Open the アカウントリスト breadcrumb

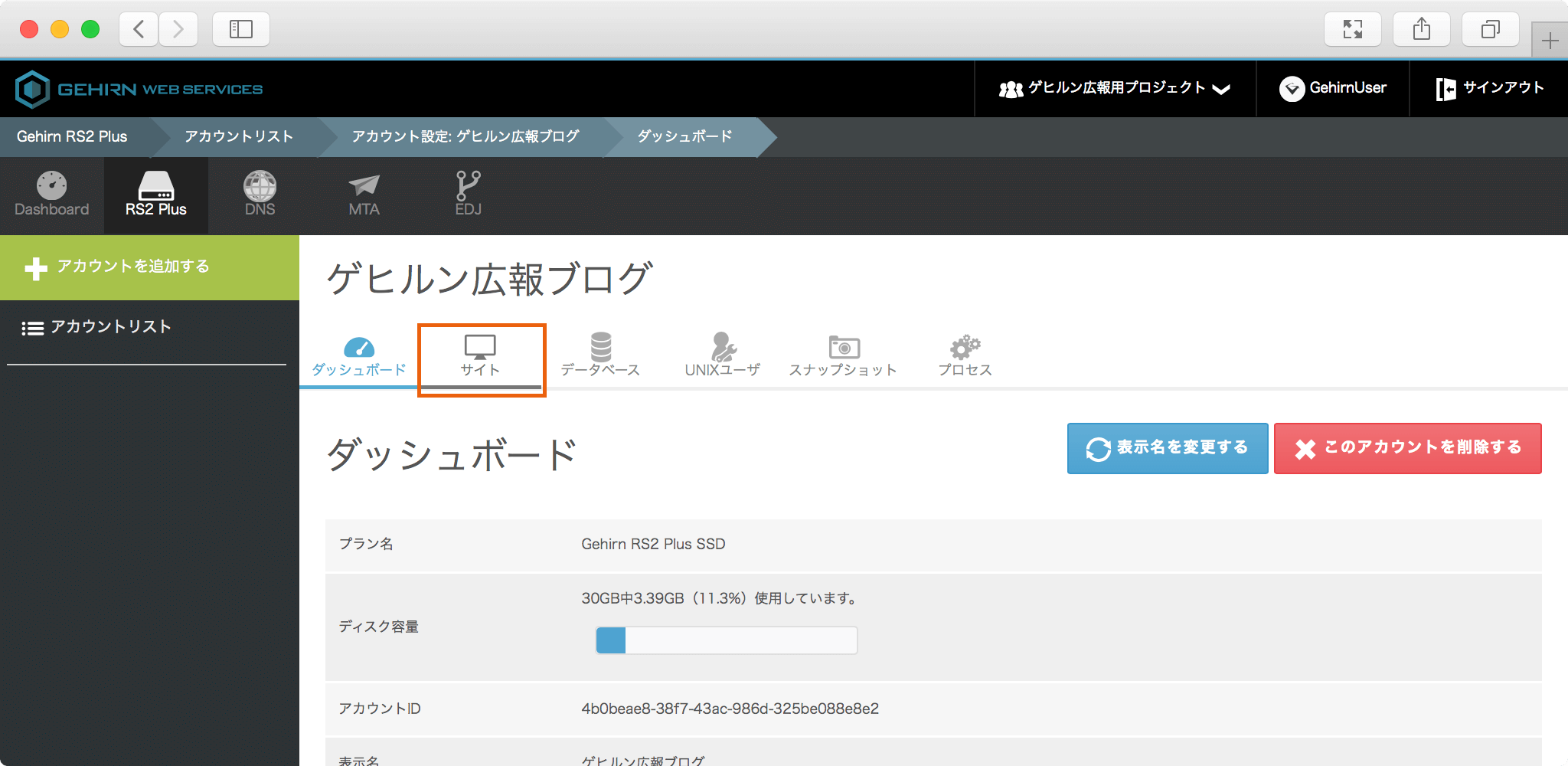[x=237, y=136]
